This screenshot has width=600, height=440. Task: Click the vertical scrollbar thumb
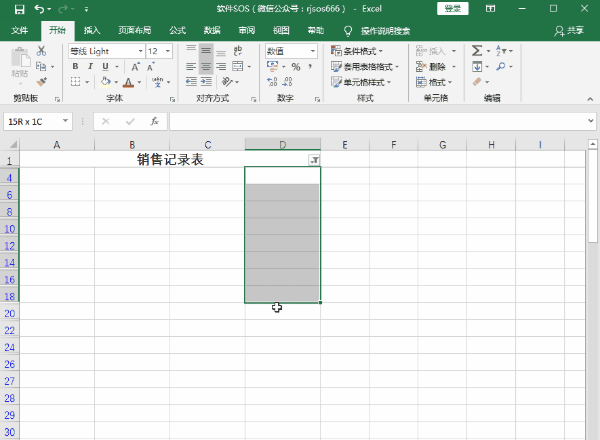(593, 196)
